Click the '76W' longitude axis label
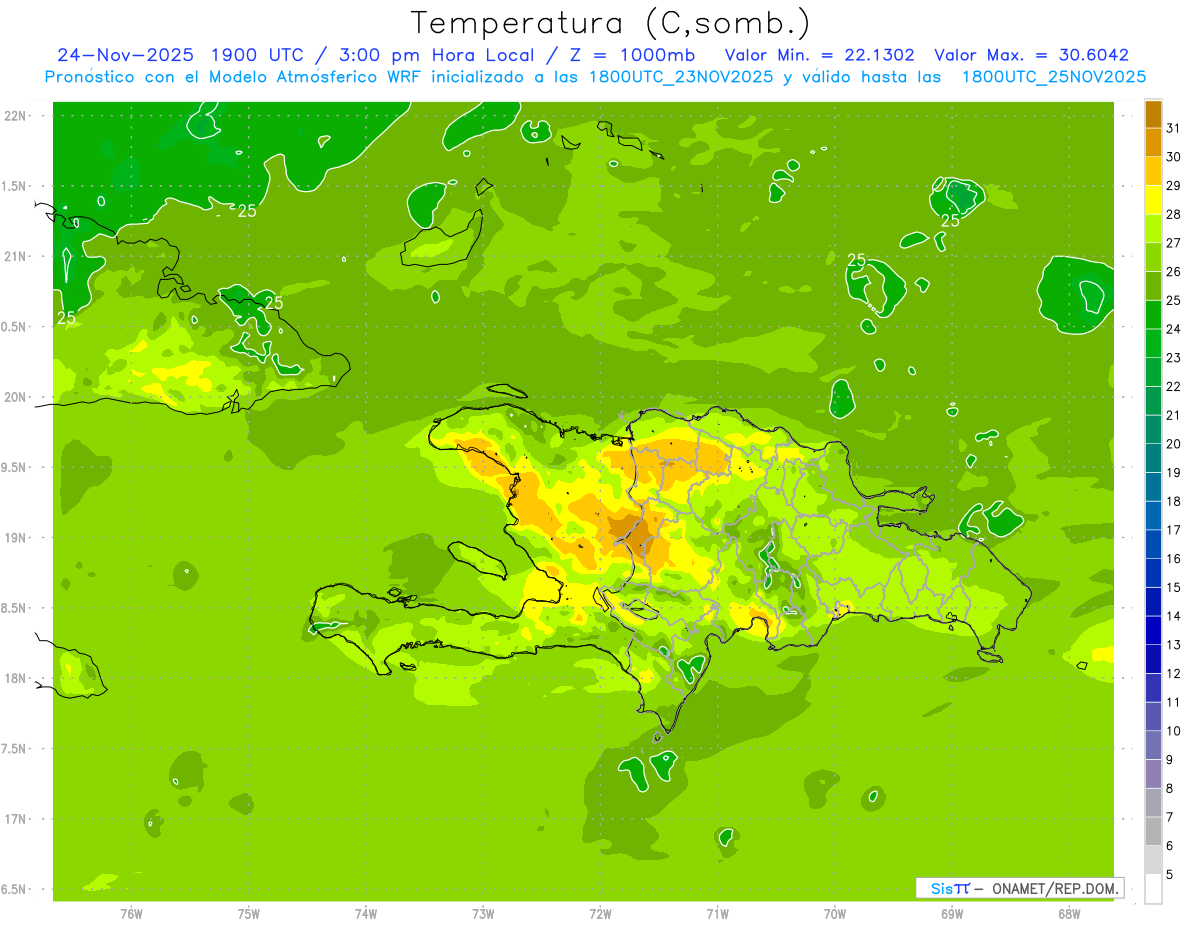 (131, 914)
